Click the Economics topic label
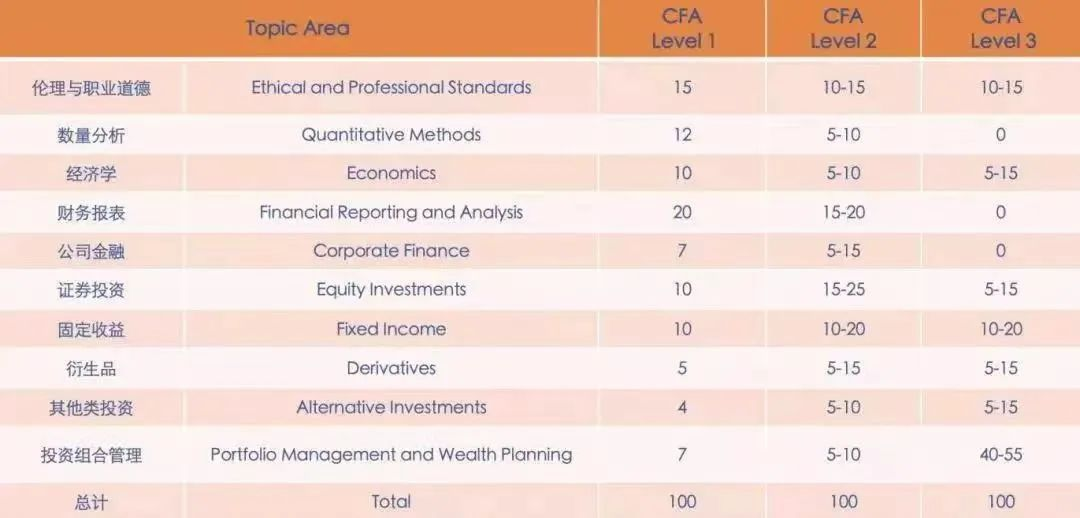Image resolution: width=1080 pixels, height=518 pixels. 391,173
